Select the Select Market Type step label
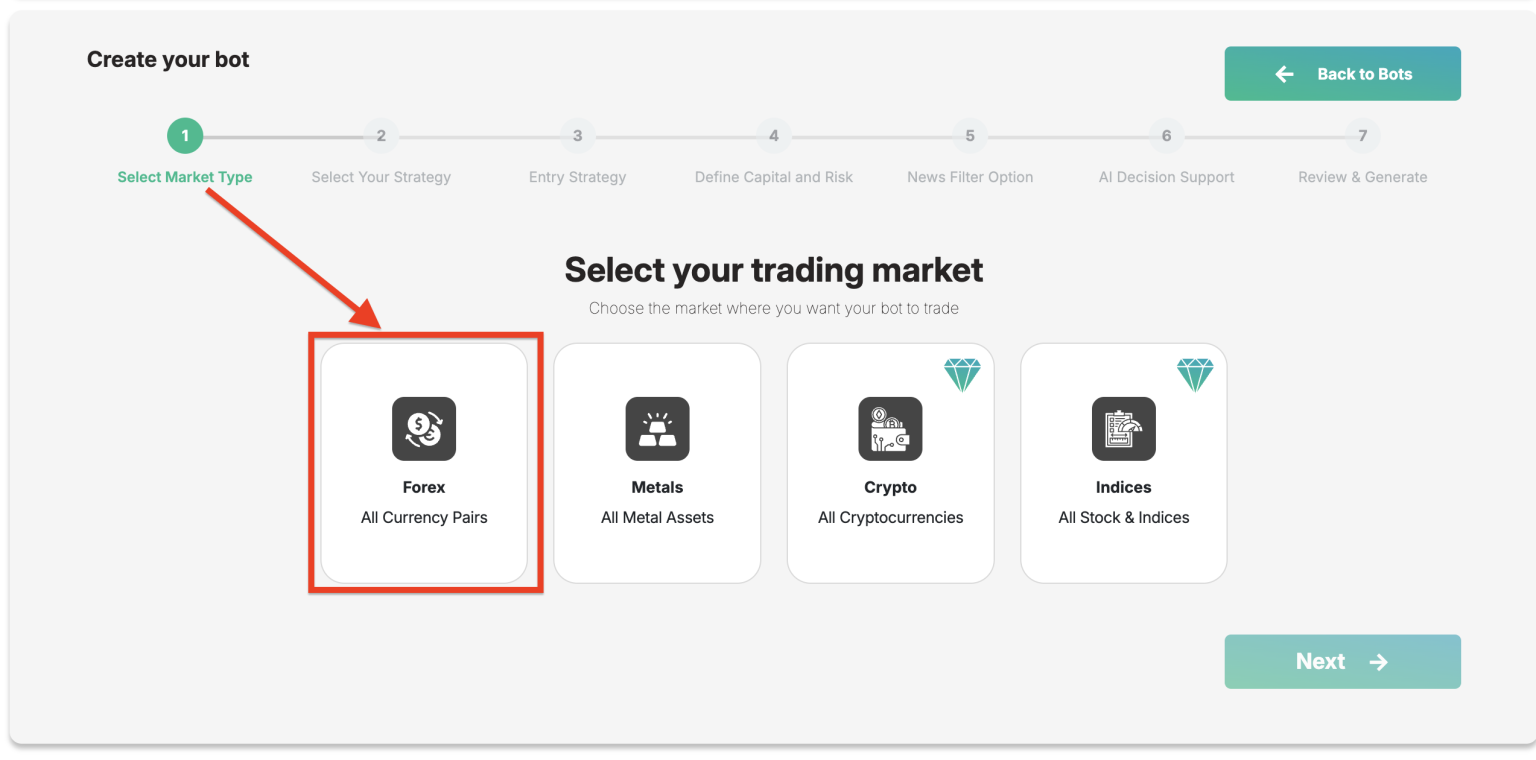The height and width of the screenshot is (760, 1536). pyautogui.click(x=185, y=176)
